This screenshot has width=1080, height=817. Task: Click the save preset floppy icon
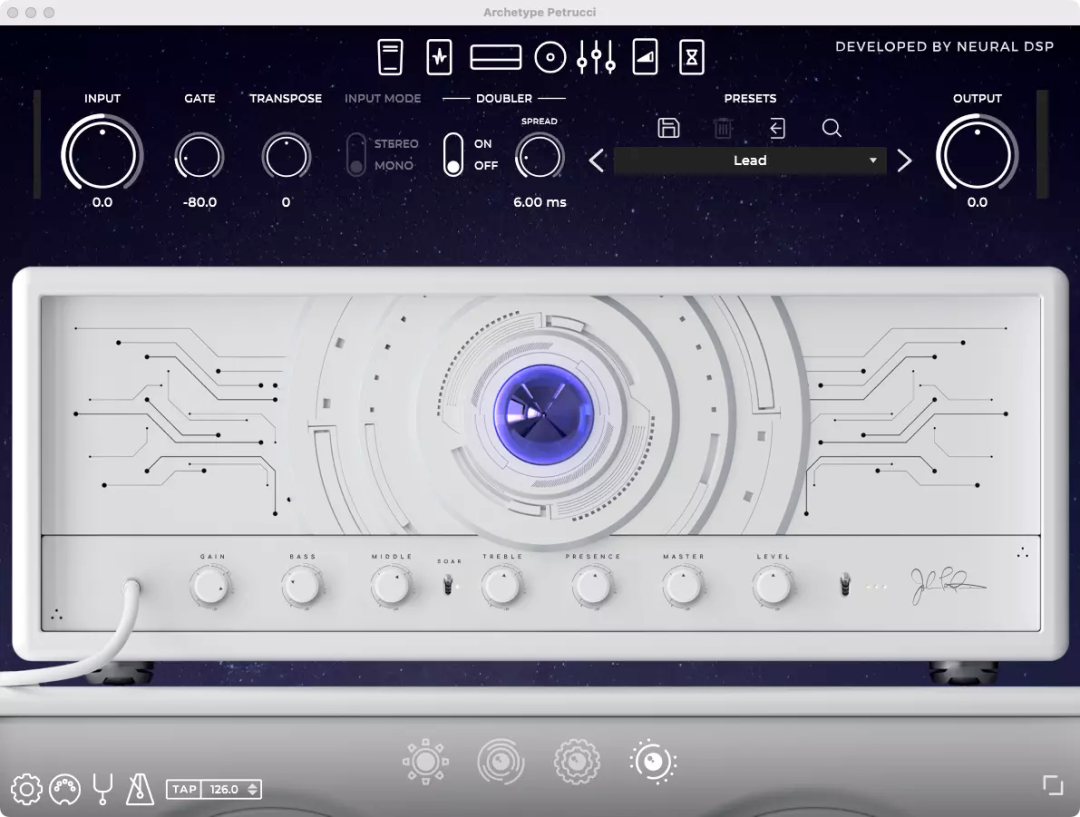tap(669, 128)
